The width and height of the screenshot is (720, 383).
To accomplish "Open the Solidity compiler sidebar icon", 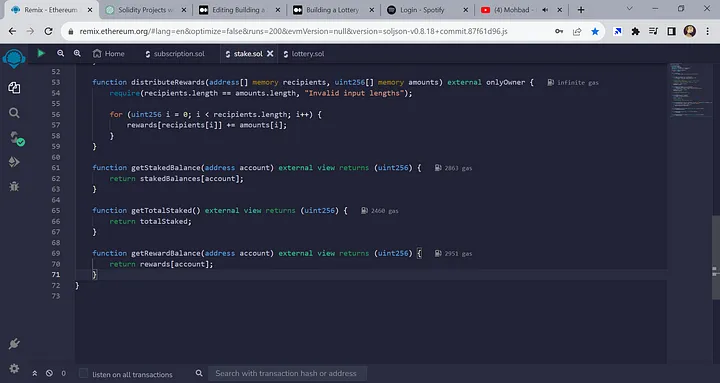I will point(17,138).
